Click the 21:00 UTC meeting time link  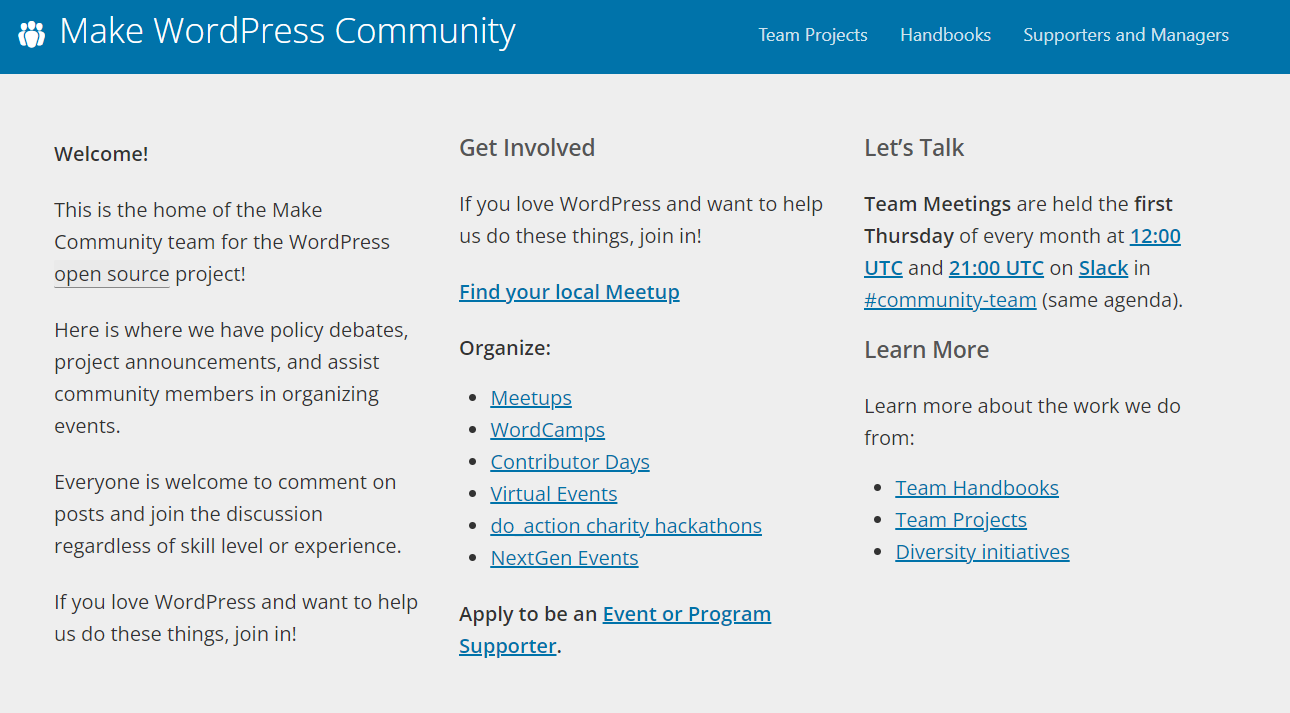pyautogui.click(x=996, y=268)
